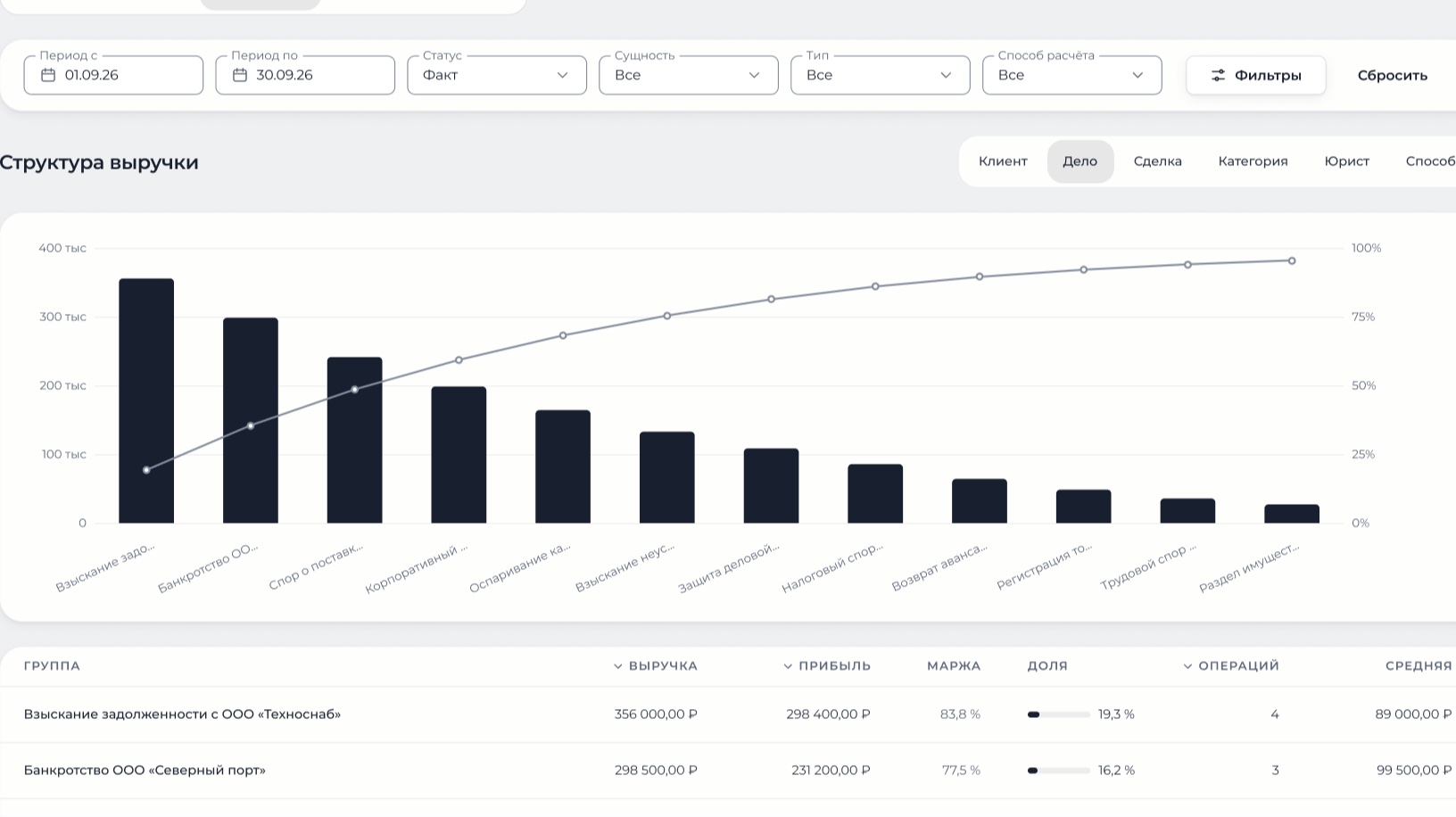Click sort chevron next to Операций column
The height and width of the screenshot is (817, 1456).
pyautogui.click(x=1187, y=666)
